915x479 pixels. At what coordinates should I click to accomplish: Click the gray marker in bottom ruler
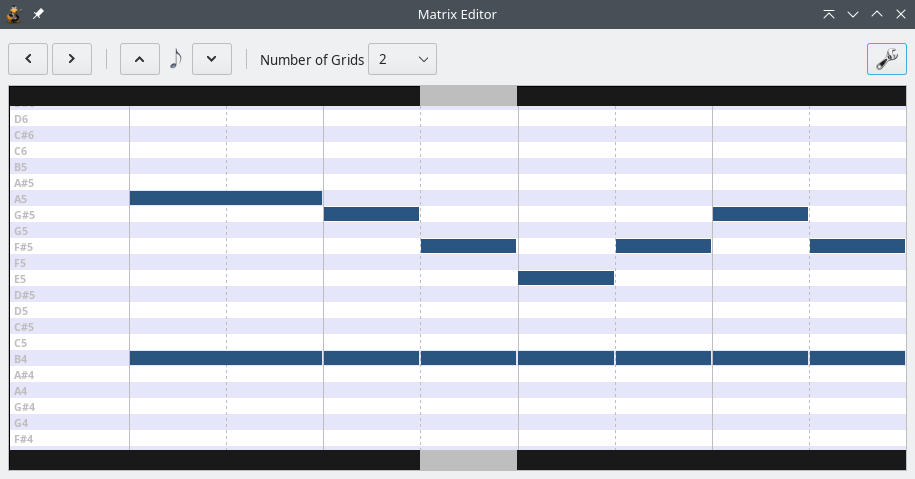pos(468,460)
